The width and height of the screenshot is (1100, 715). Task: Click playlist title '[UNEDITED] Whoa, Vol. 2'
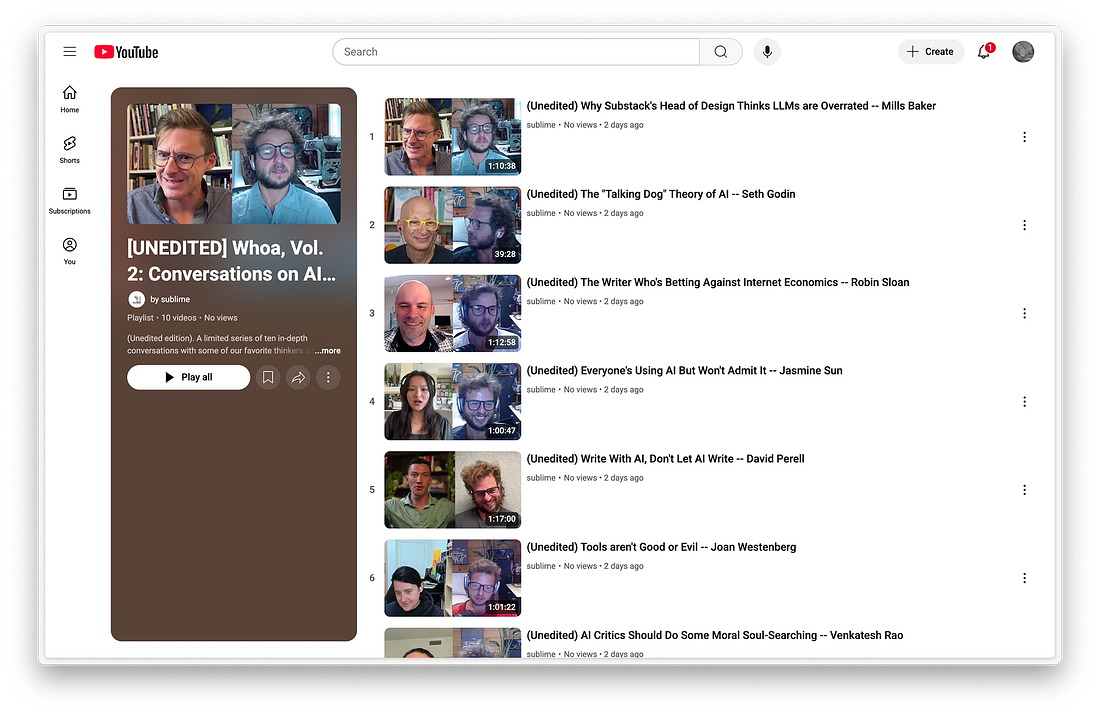pos(232,261)
